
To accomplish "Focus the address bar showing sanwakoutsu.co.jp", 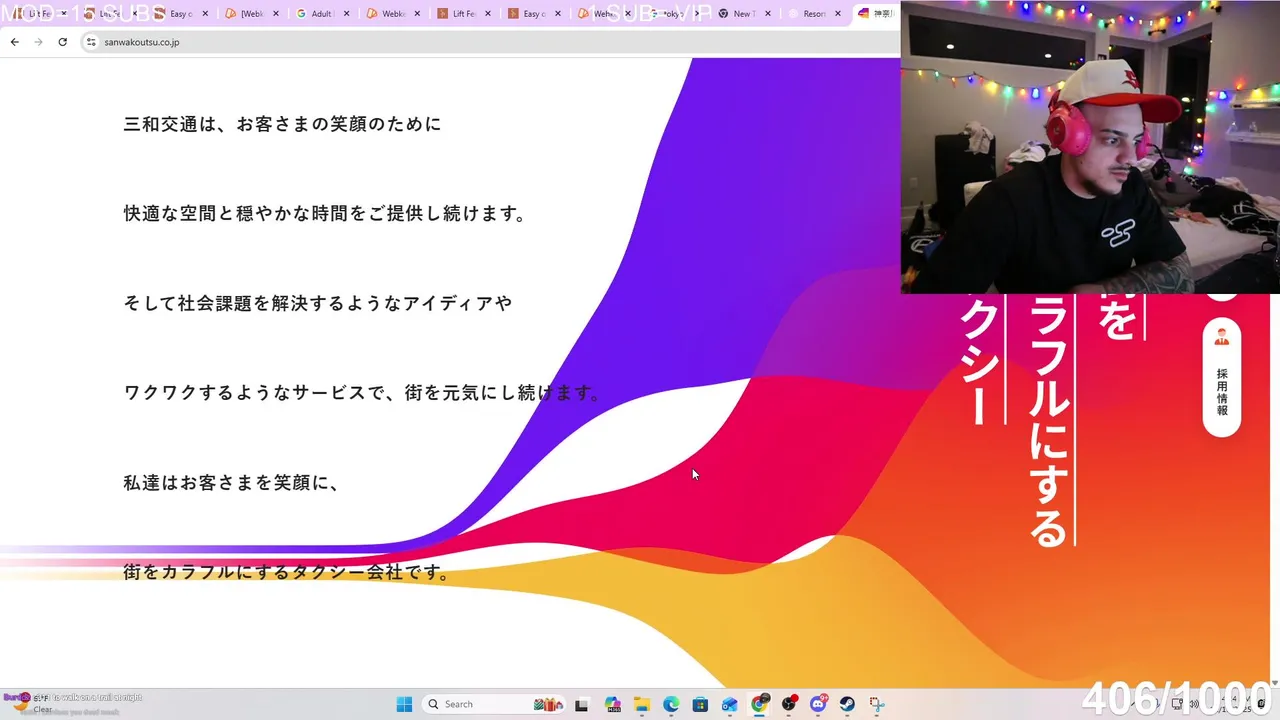I will 490,42.
